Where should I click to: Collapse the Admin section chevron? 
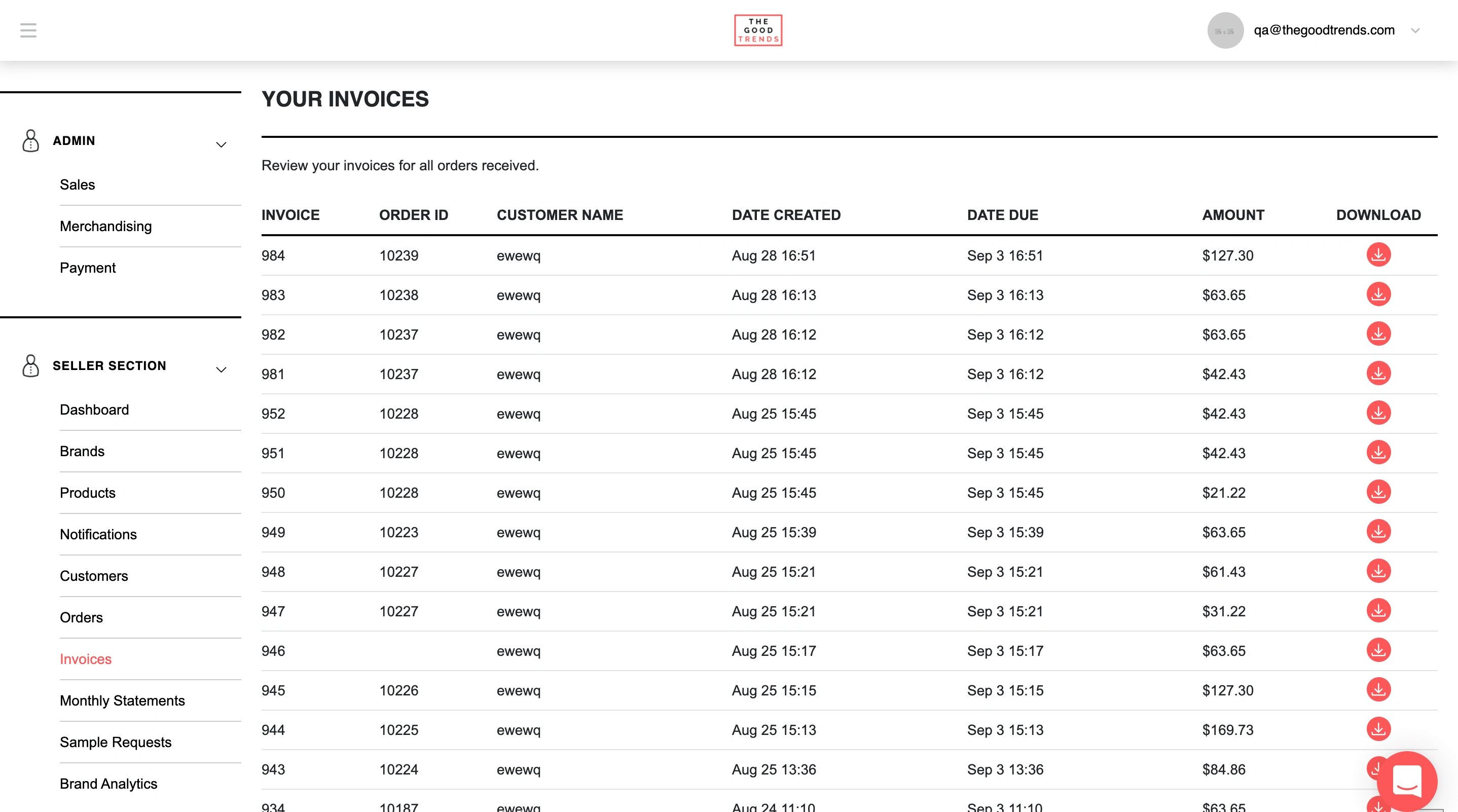point(222,145)
